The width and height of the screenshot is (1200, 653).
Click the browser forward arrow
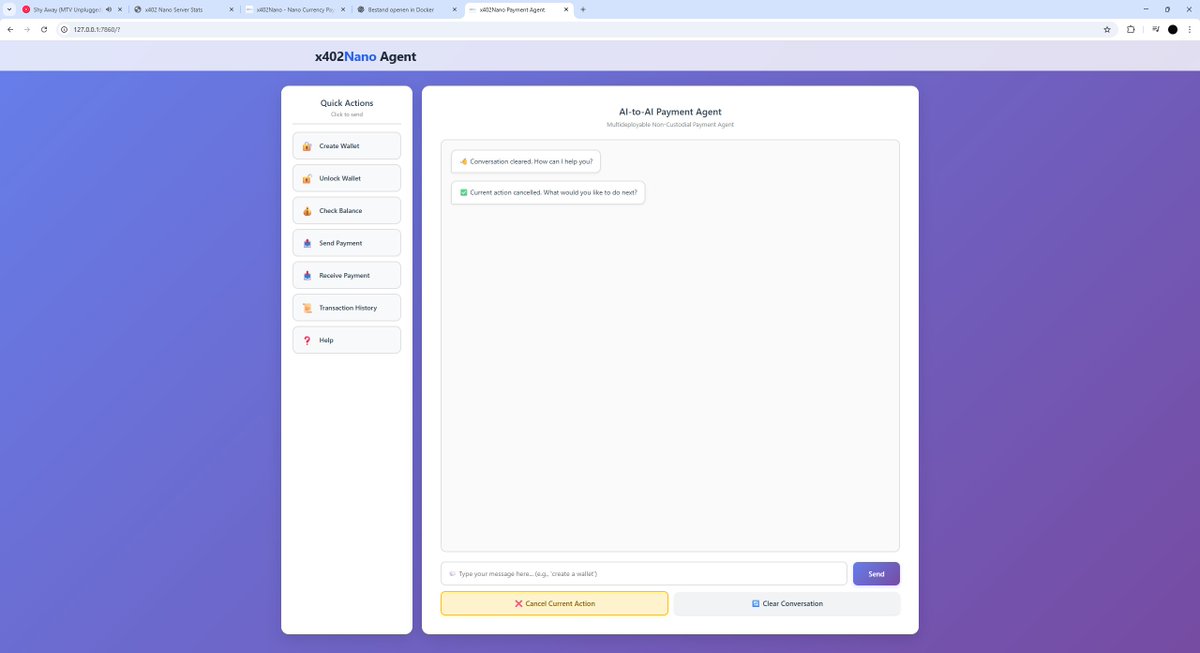27,29
